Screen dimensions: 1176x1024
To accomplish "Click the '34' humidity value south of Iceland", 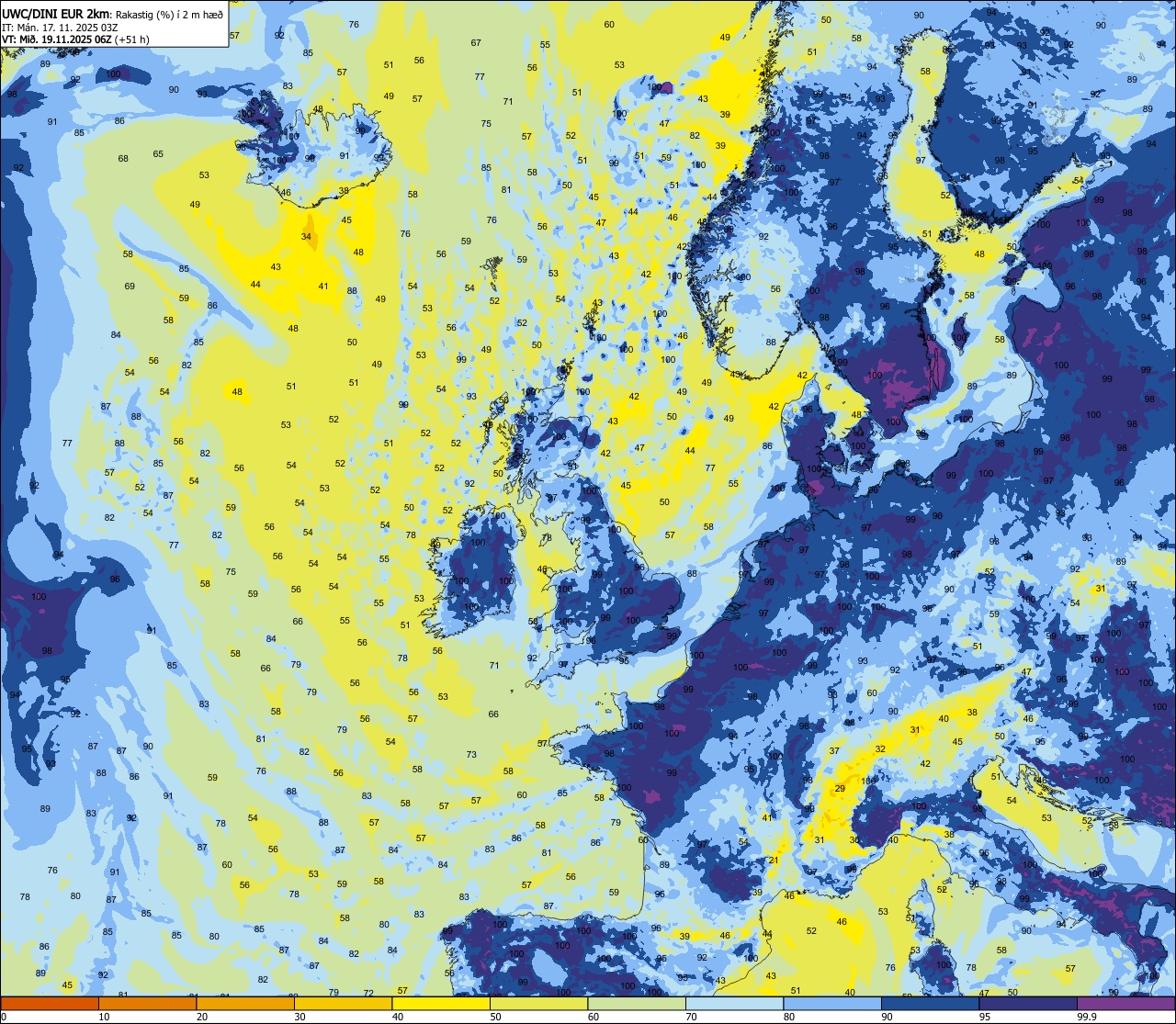I will (x=306, y=237).
